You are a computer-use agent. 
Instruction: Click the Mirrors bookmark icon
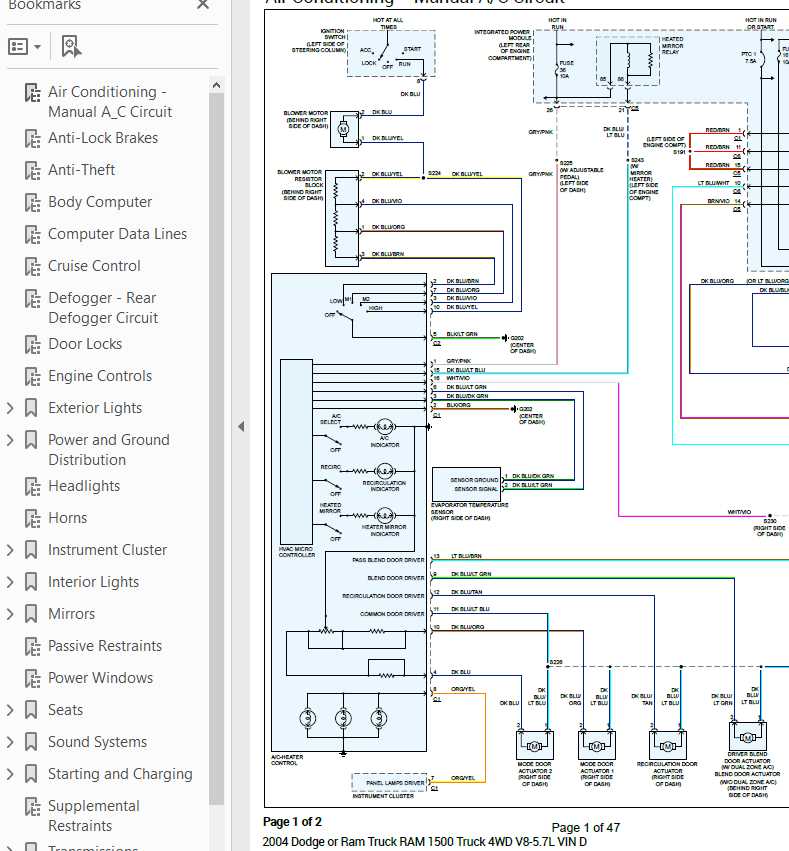31,614
